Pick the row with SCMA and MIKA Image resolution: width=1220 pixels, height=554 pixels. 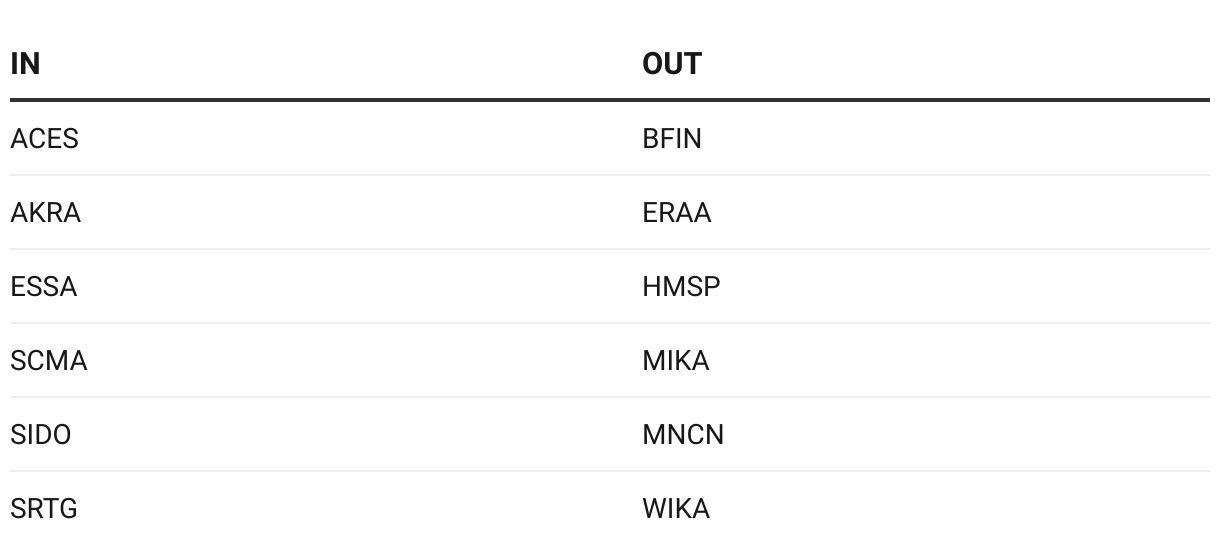pyautogui.click(x=610, y=361)
